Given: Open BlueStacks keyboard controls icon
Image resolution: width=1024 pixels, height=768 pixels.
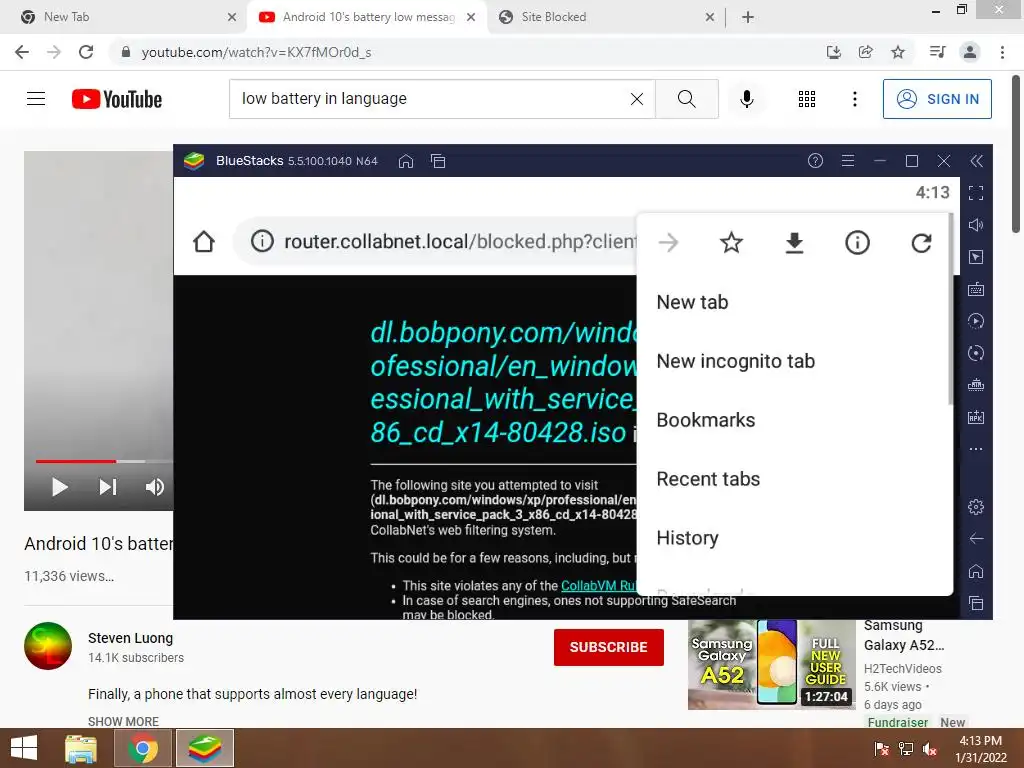Looking at the screenshot, I should (976, 289).
